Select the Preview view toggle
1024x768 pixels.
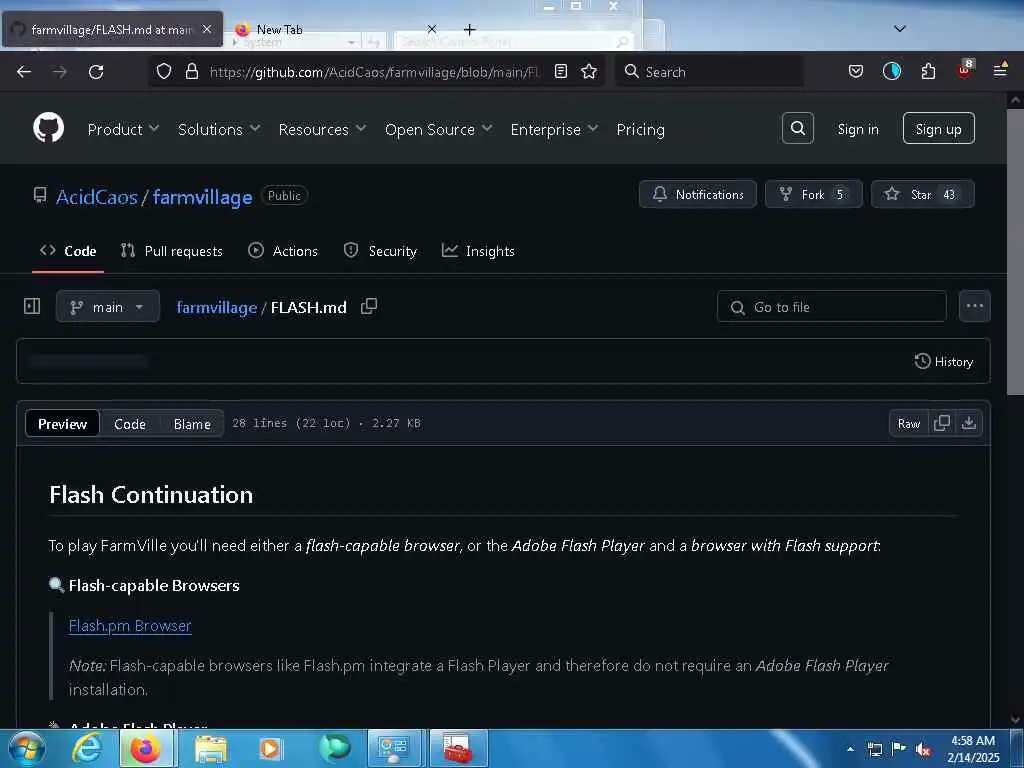point(62,423)
